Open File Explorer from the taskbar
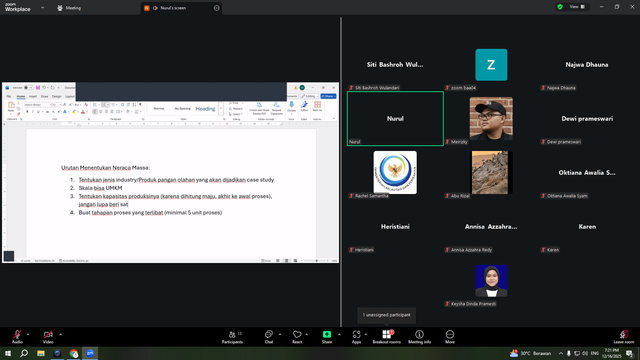The height and width of the screenshot is (360, 640). tap(41, 353)
